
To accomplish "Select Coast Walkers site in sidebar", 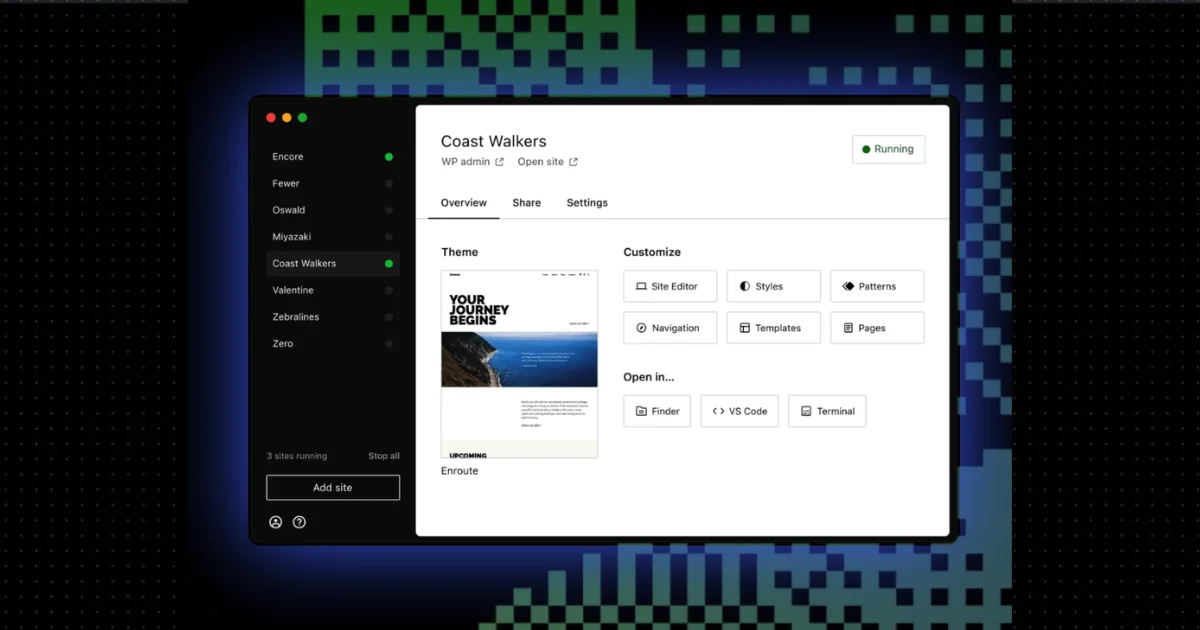I will point(333,264).
